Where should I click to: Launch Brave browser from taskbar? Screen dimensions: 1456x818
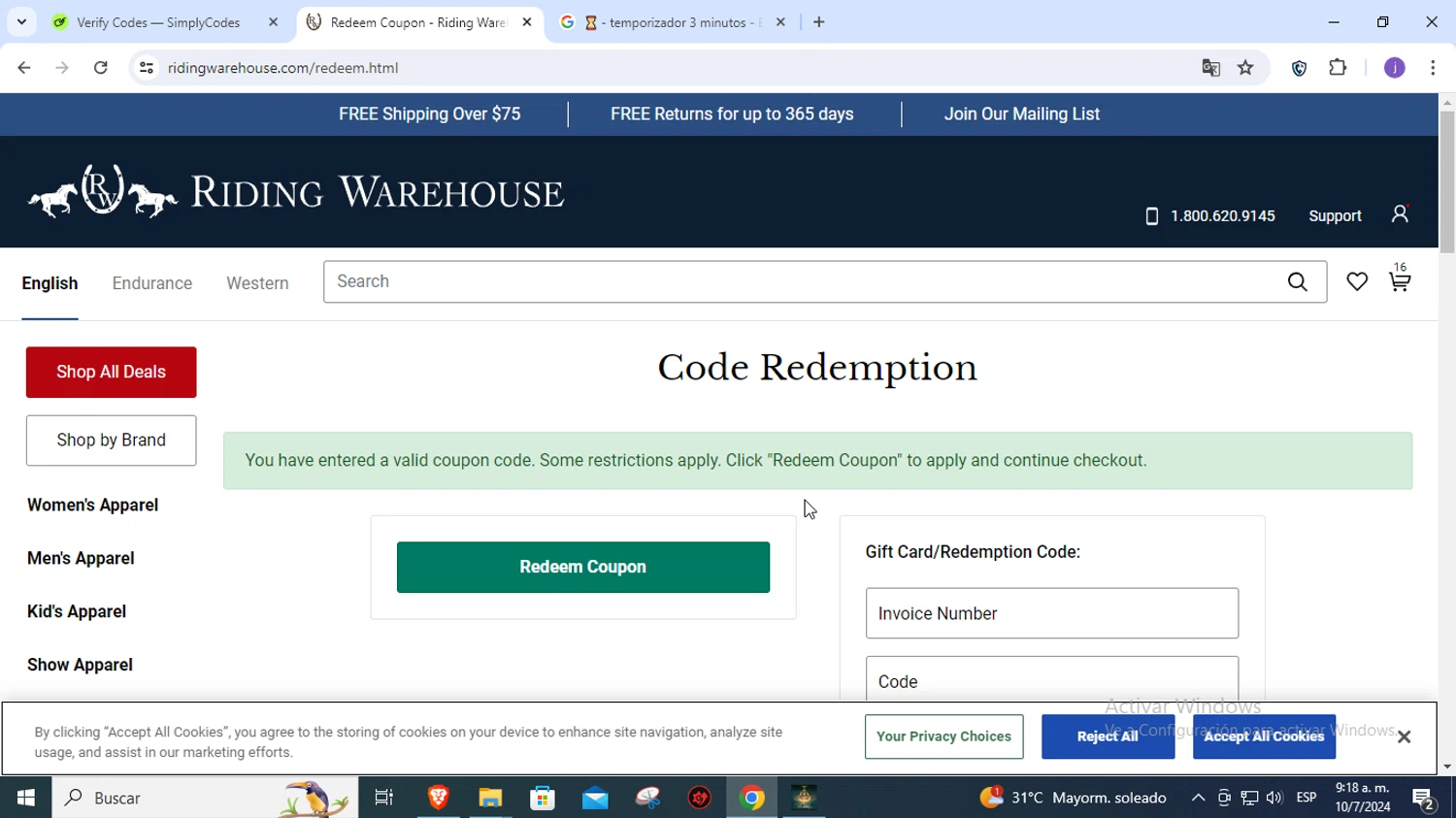coord(438,798)
